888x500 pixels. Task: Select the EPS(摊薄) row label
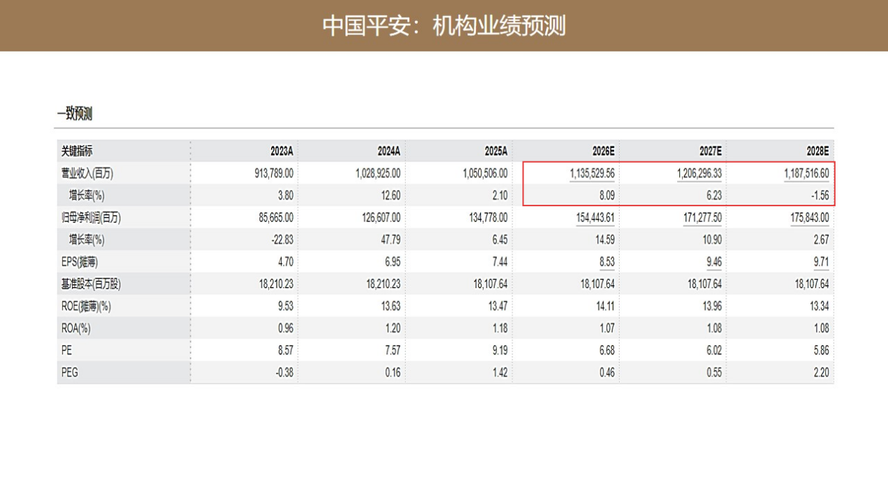click(80, 262)
